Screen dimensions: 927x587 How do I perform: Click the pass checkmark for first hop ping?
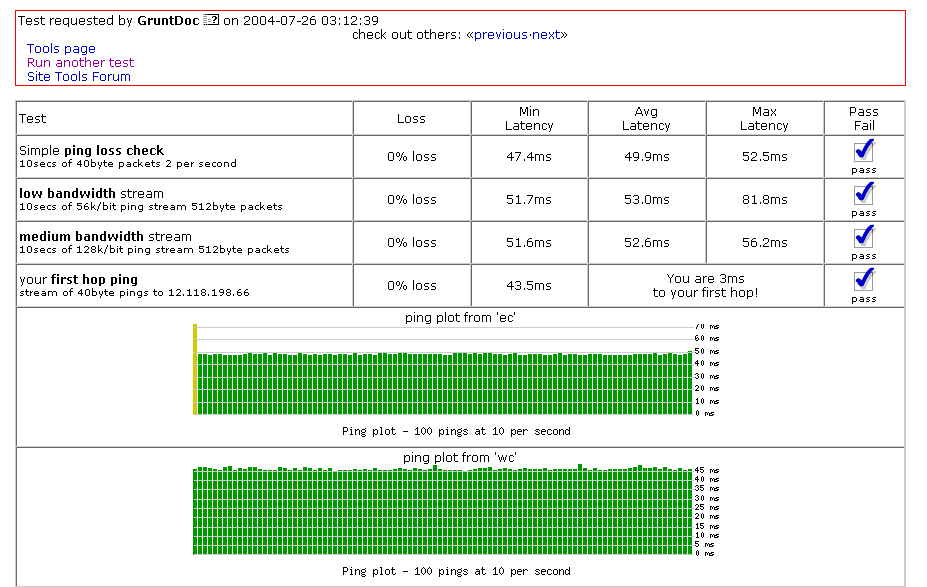(864, 280)
